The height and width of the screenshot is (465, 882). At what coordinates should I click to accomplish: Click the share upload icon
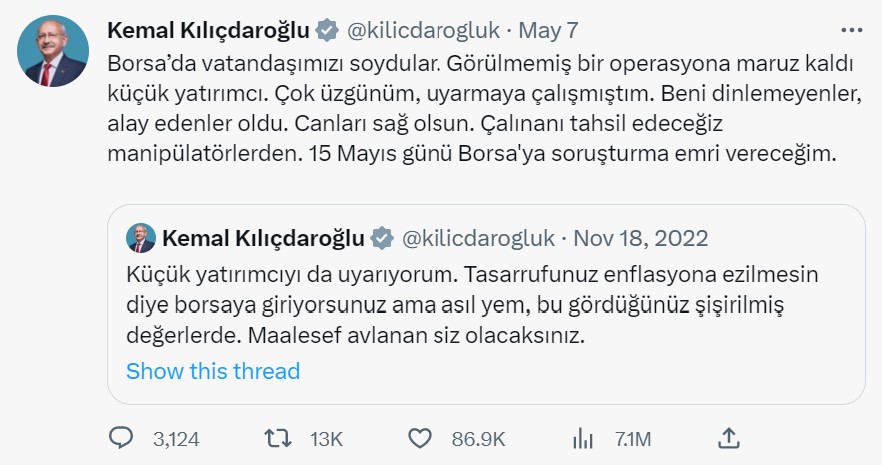point(729,437)
